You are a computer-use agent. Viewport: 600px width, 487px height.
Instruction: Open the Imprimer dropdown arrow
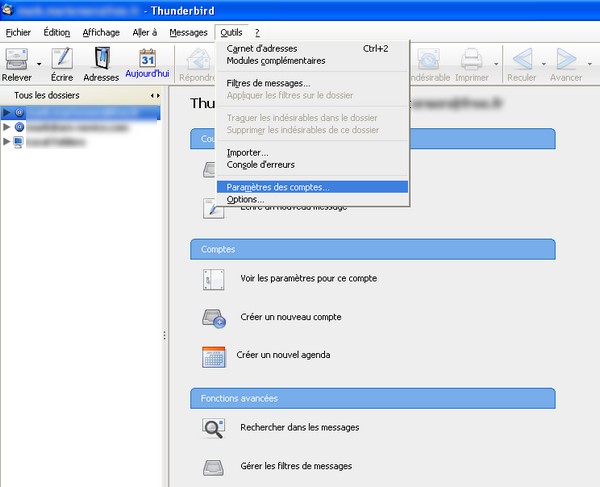496,64
